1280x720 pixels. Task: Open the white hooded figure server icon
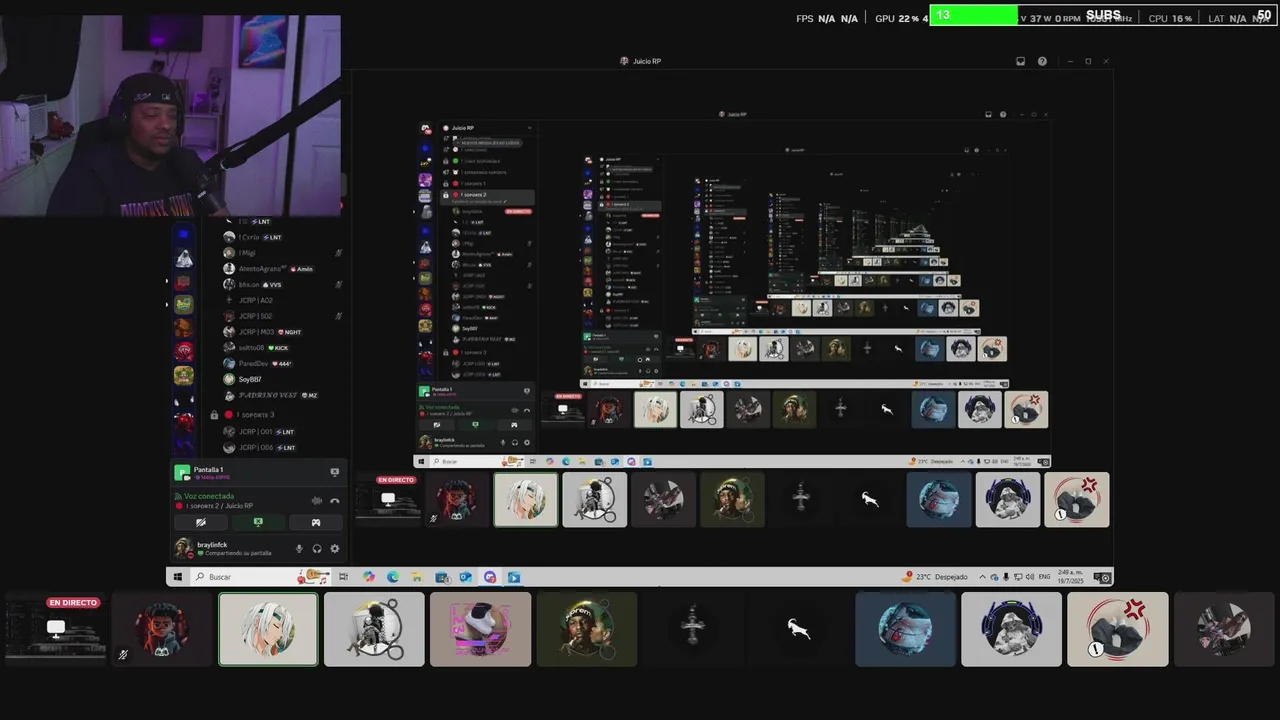tap(184, 258)
